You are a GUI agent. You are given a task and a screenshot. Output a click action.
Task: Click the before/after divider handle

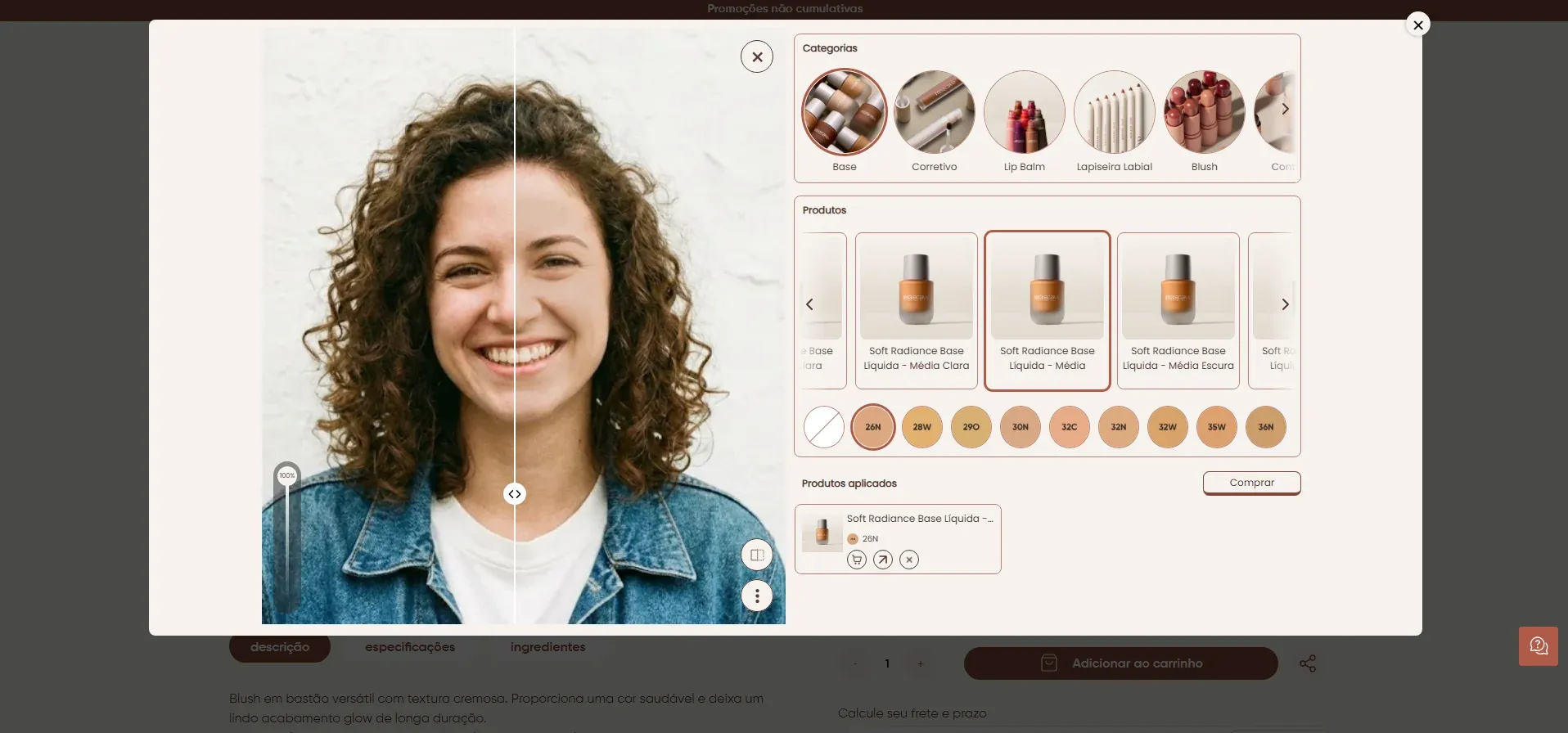coord(514,494)
